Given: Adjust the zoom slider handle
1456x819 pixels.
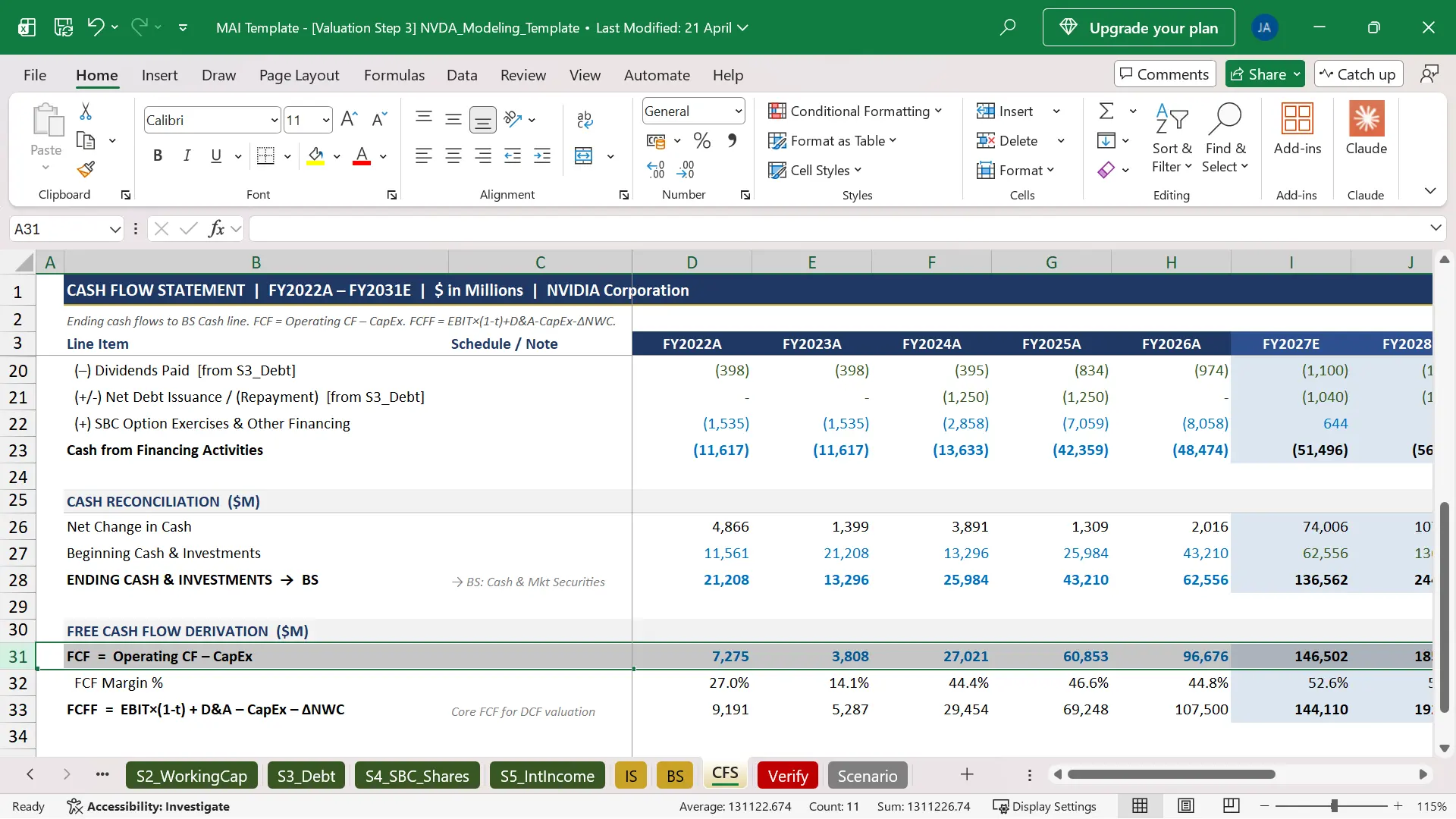Looking at the screenshot, I should [x=1334, y=805].
